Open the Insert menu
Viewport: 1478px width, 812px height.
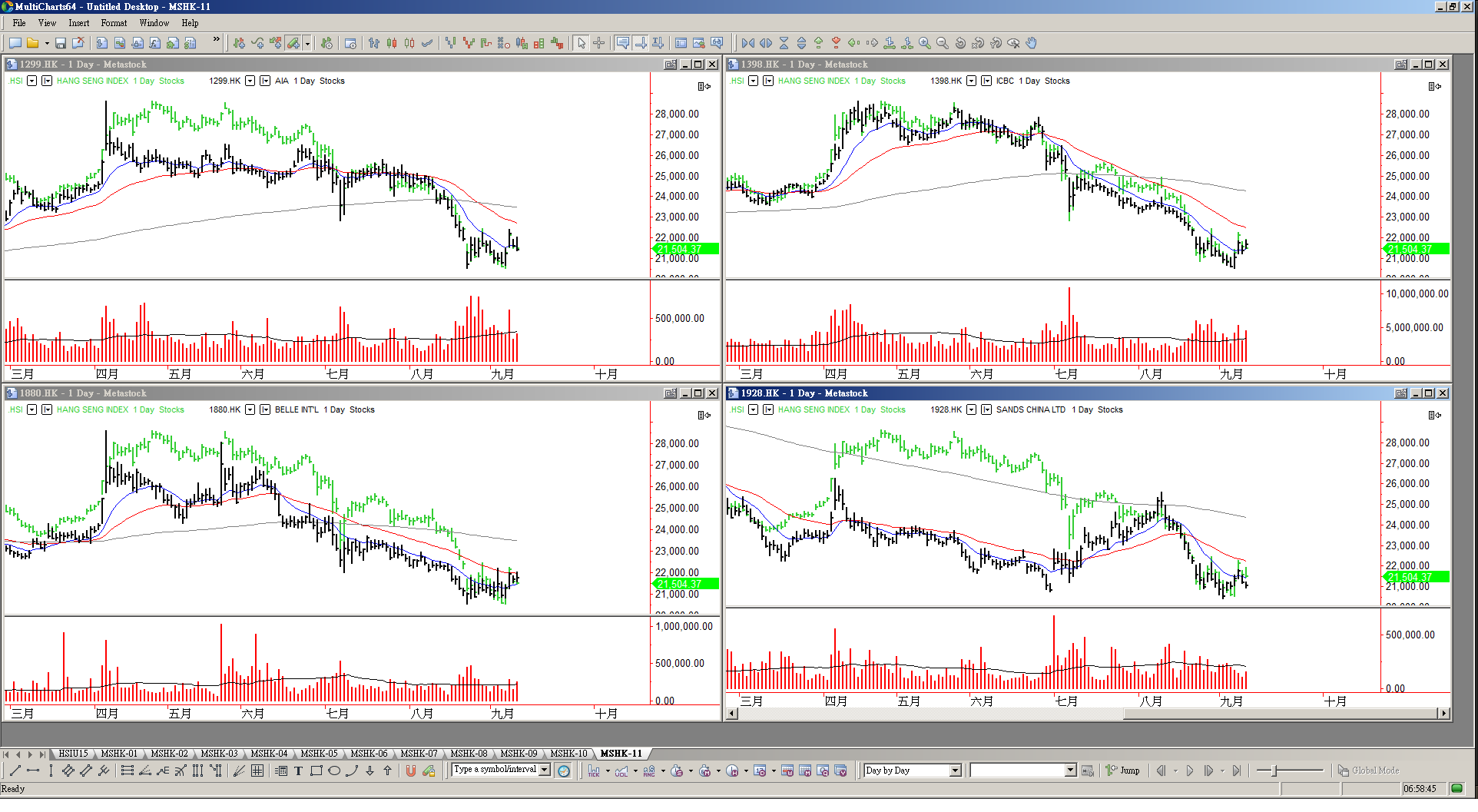point(78,23)
